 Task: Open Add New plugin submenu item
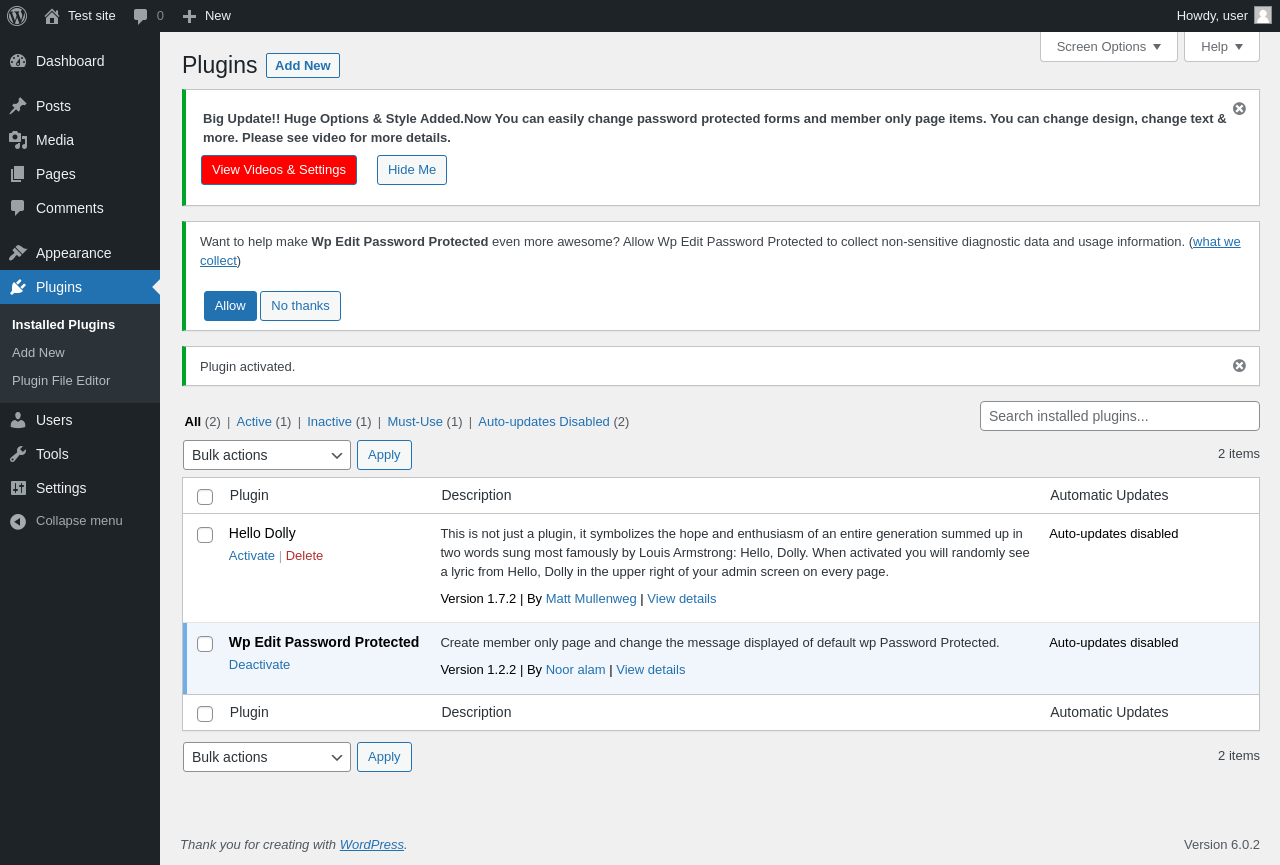point(38,352)
